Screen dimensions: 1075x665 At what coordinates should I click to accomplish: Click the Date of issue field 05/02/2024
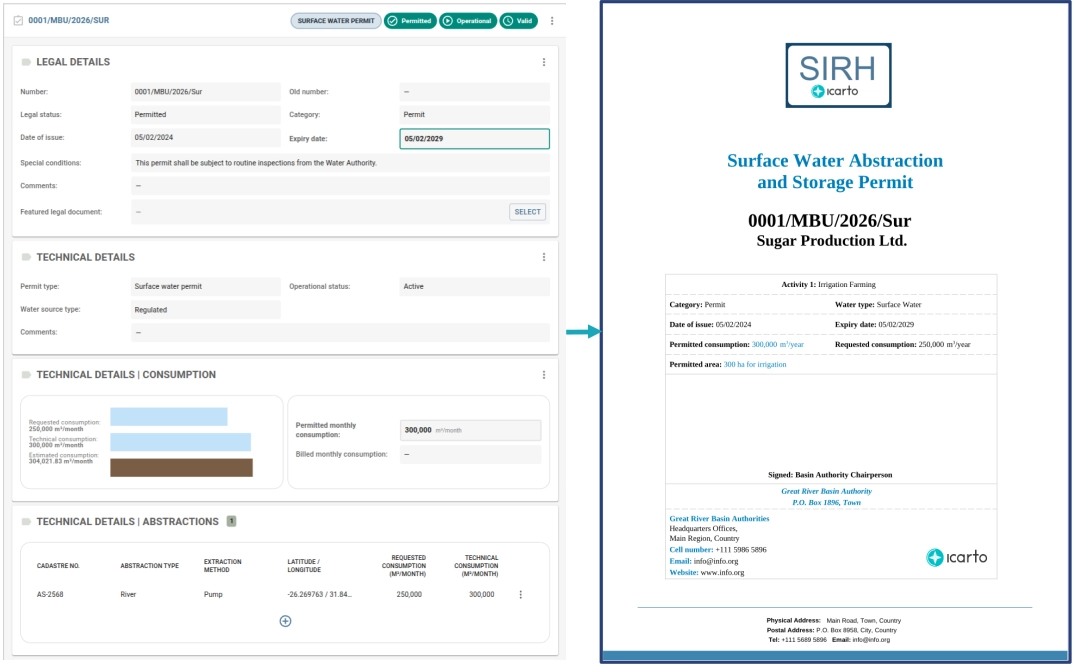click(x=206, y=138)
